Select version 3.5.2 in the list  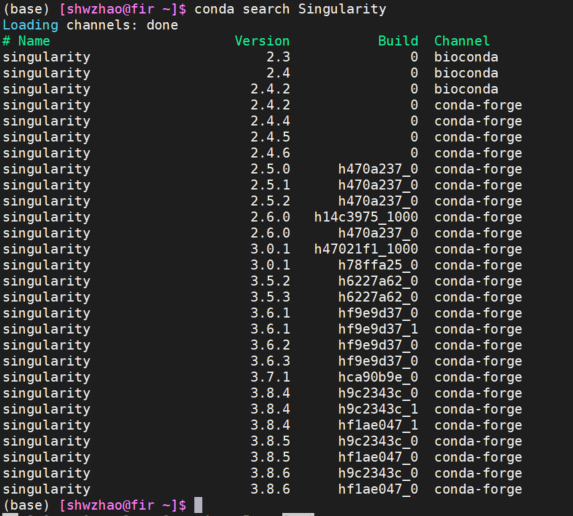click(x=270, y=281)
